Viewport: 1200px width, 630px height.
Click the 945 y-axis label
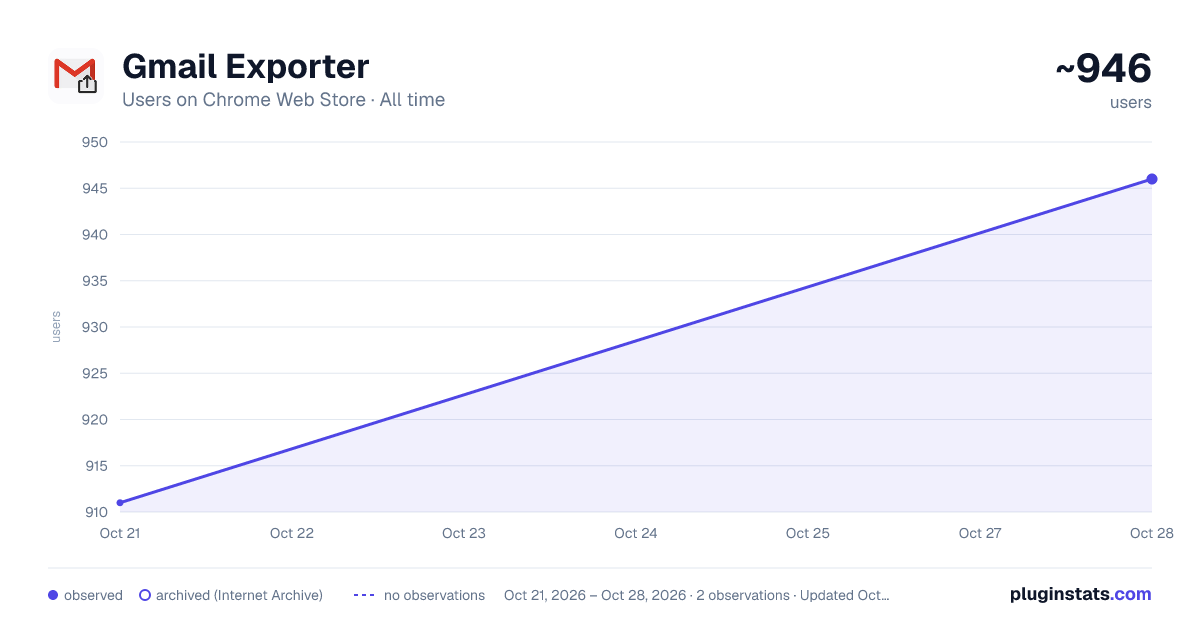95,188
